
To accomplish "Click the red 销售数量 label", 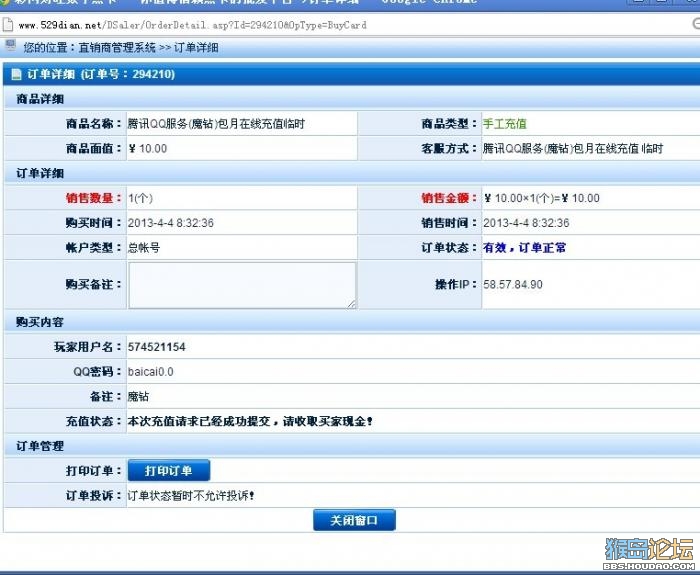I will [x=93, y=198].
